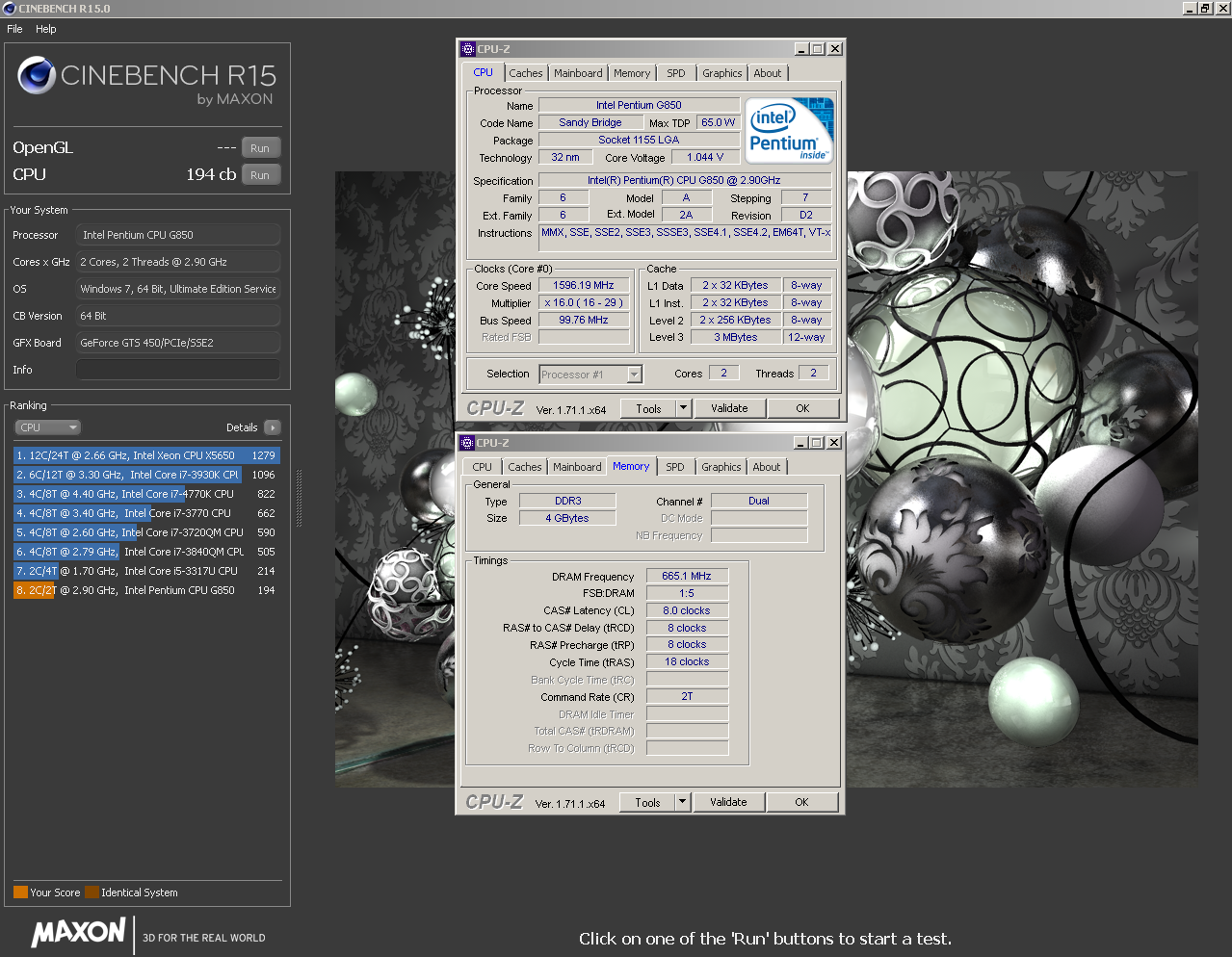This screenshot has height=957, width=1232.
Task: Switch to Graphics tab in bottom CPU-Z
Action: click(721, 467)
